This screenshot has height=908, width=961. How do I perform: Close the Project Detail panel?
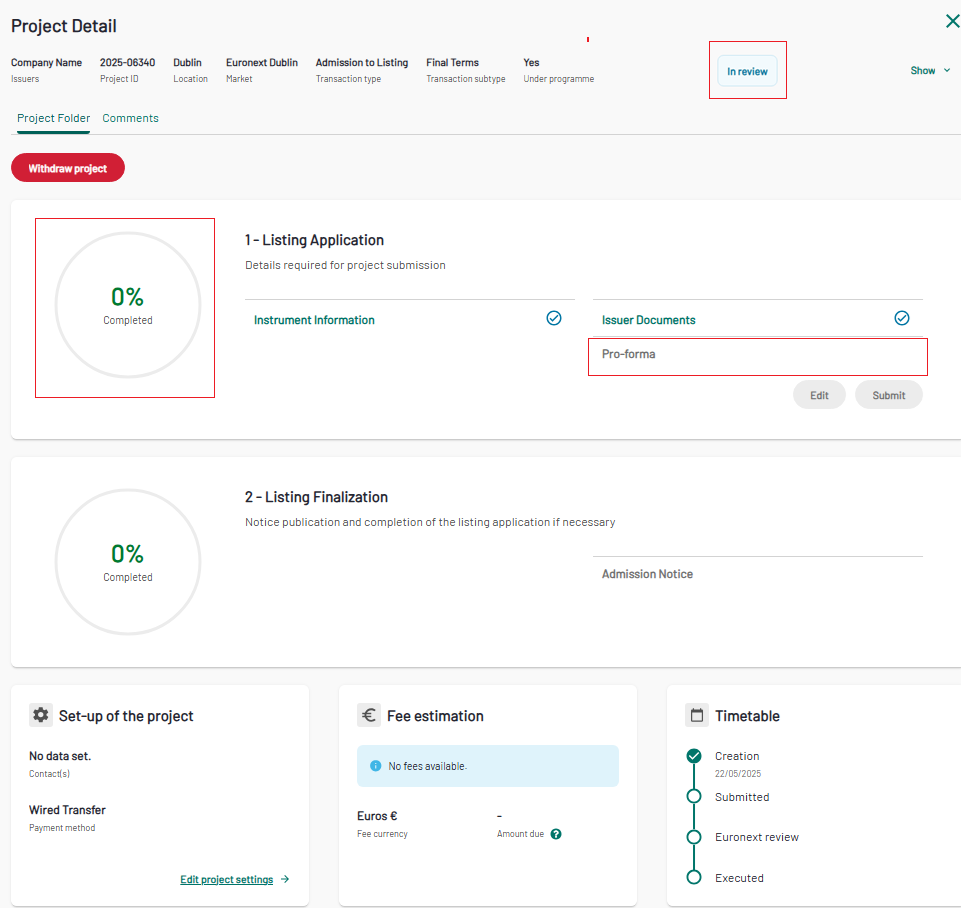[x=952, y=21]
